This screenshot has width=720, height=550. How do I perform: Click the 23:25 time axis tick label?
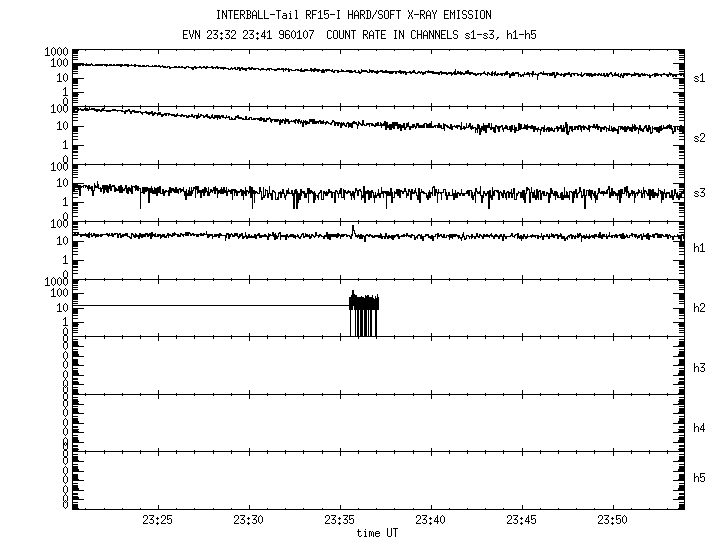158,520
